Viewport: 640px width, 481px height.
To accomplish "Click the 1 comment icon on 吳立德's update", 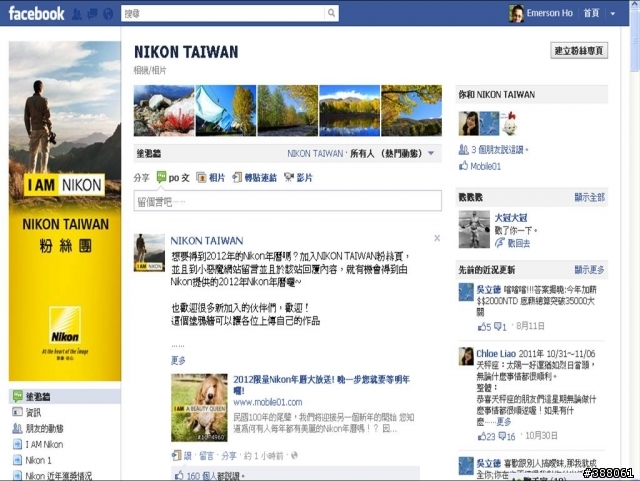I will coord(500,327).
